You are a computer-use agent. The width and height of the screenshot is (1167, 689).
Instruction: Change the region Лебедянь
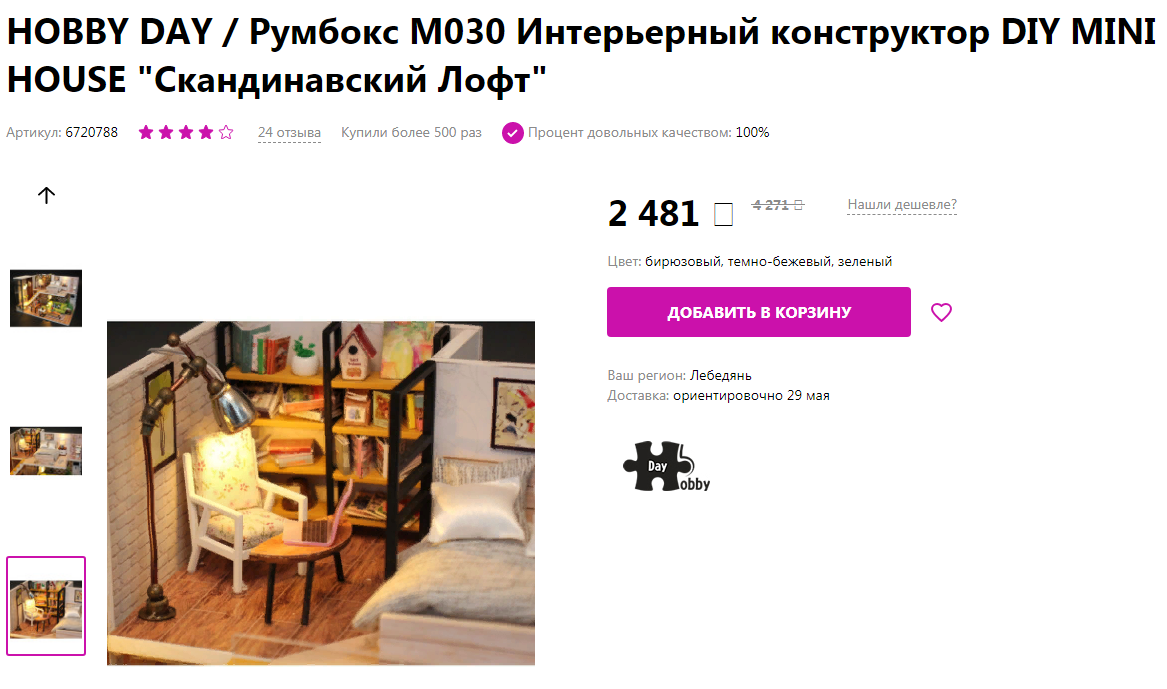coord(720,375)
